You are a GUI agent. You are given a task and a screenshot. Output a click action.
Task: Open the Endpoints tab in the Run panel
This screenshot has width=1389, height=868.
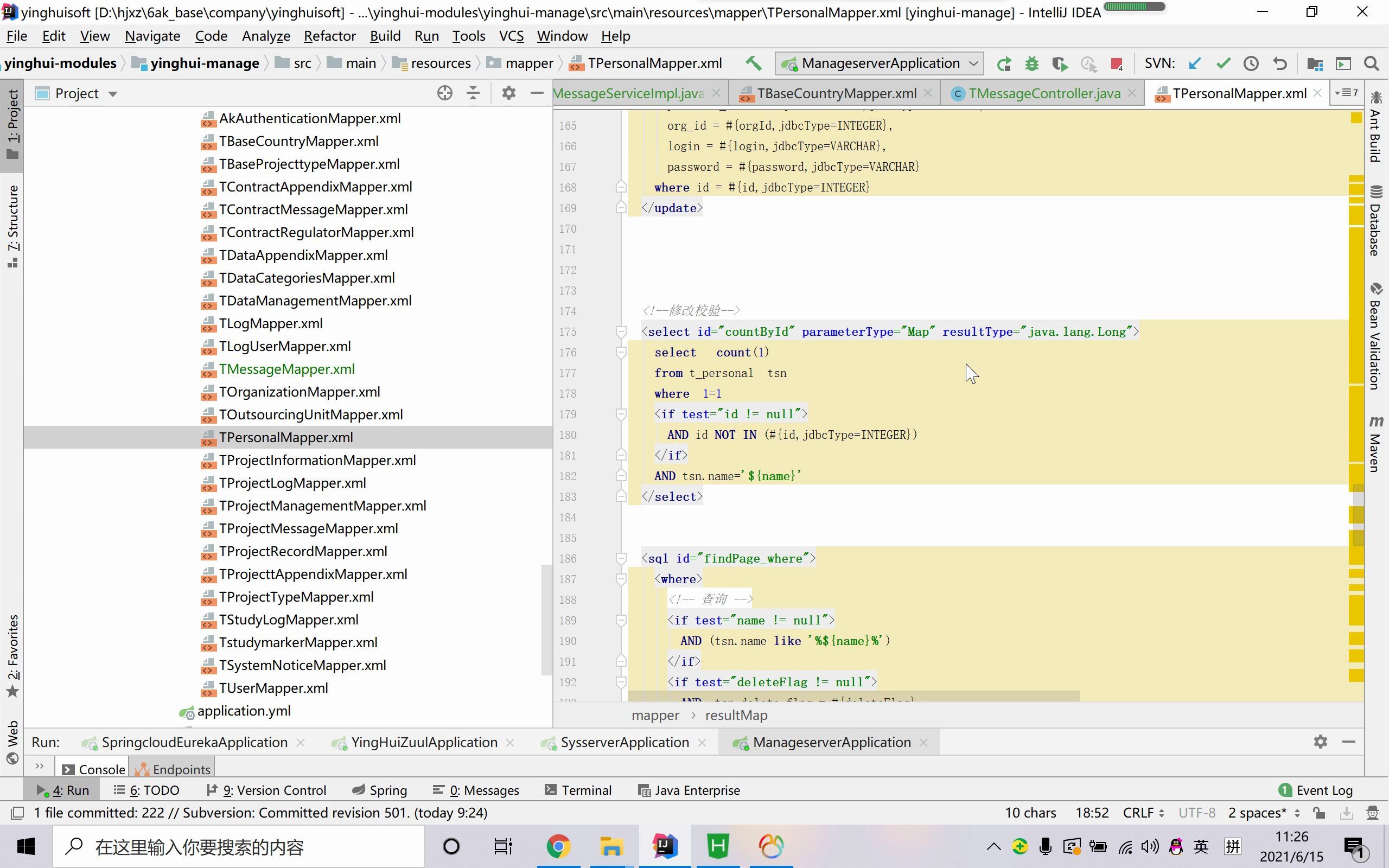click(173, 769)
